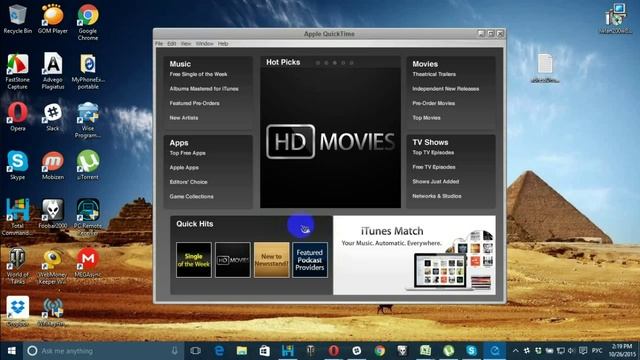Click the Windows Start button
The image size is (640, 360).
coord(11,351)
